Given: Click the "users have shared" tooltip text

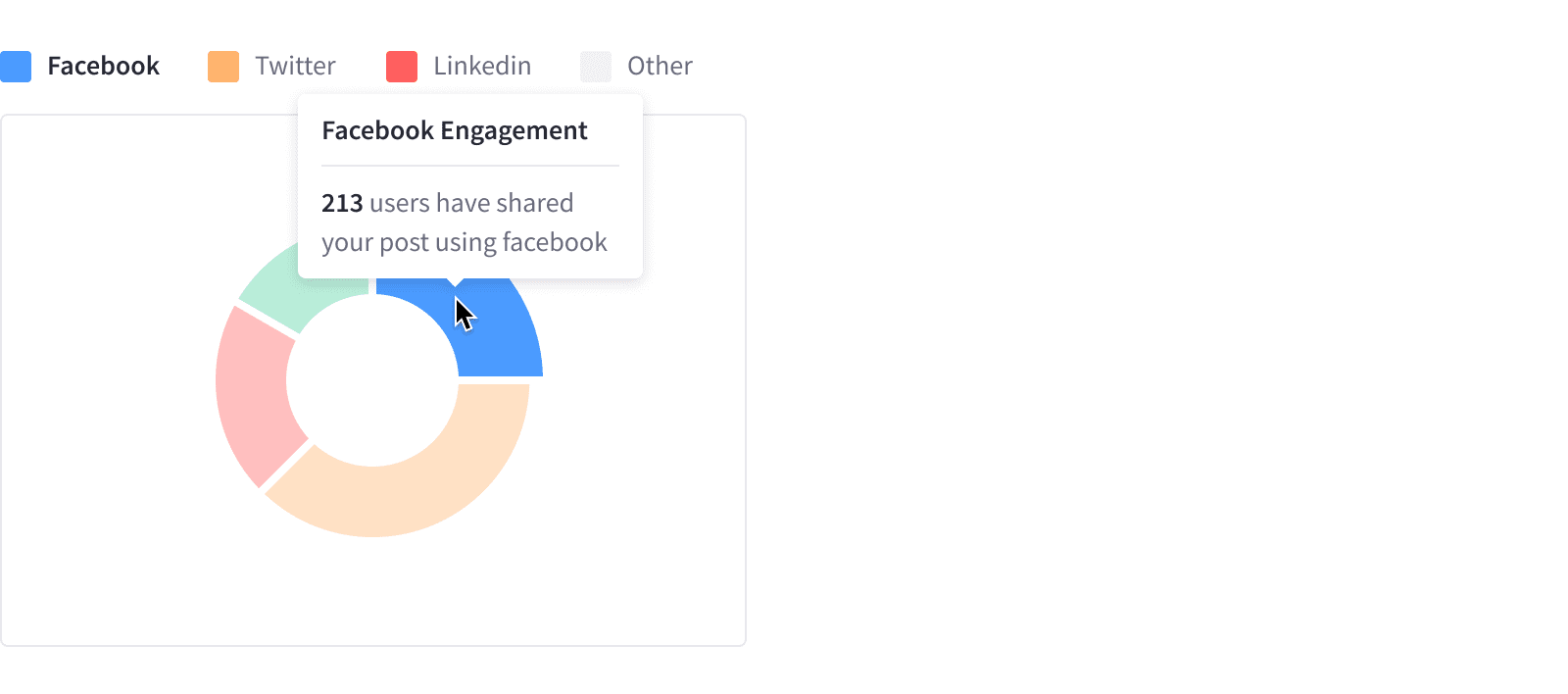Looking at the screenshot, I should coord(471,204).
